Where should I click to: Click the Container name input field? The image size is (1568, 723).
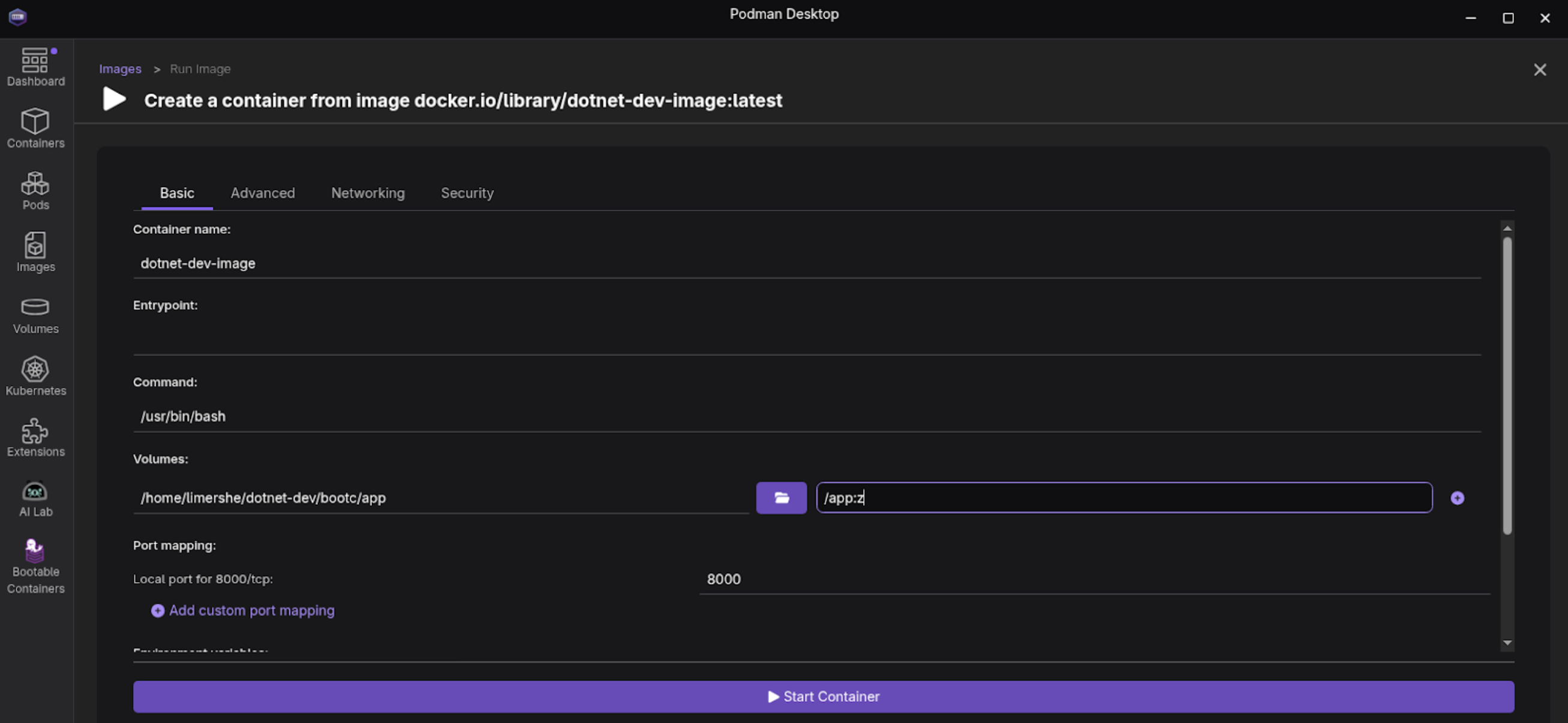[806, 264]
